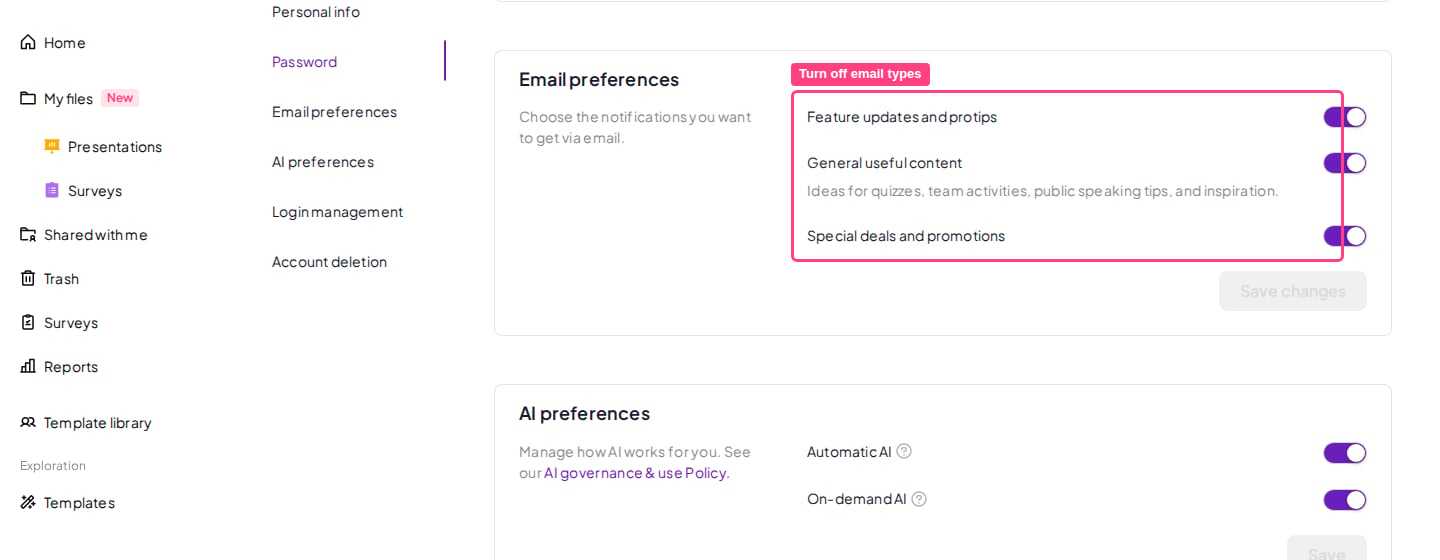
Task: Click the Home house icon
Action: (x=28, y=42)
